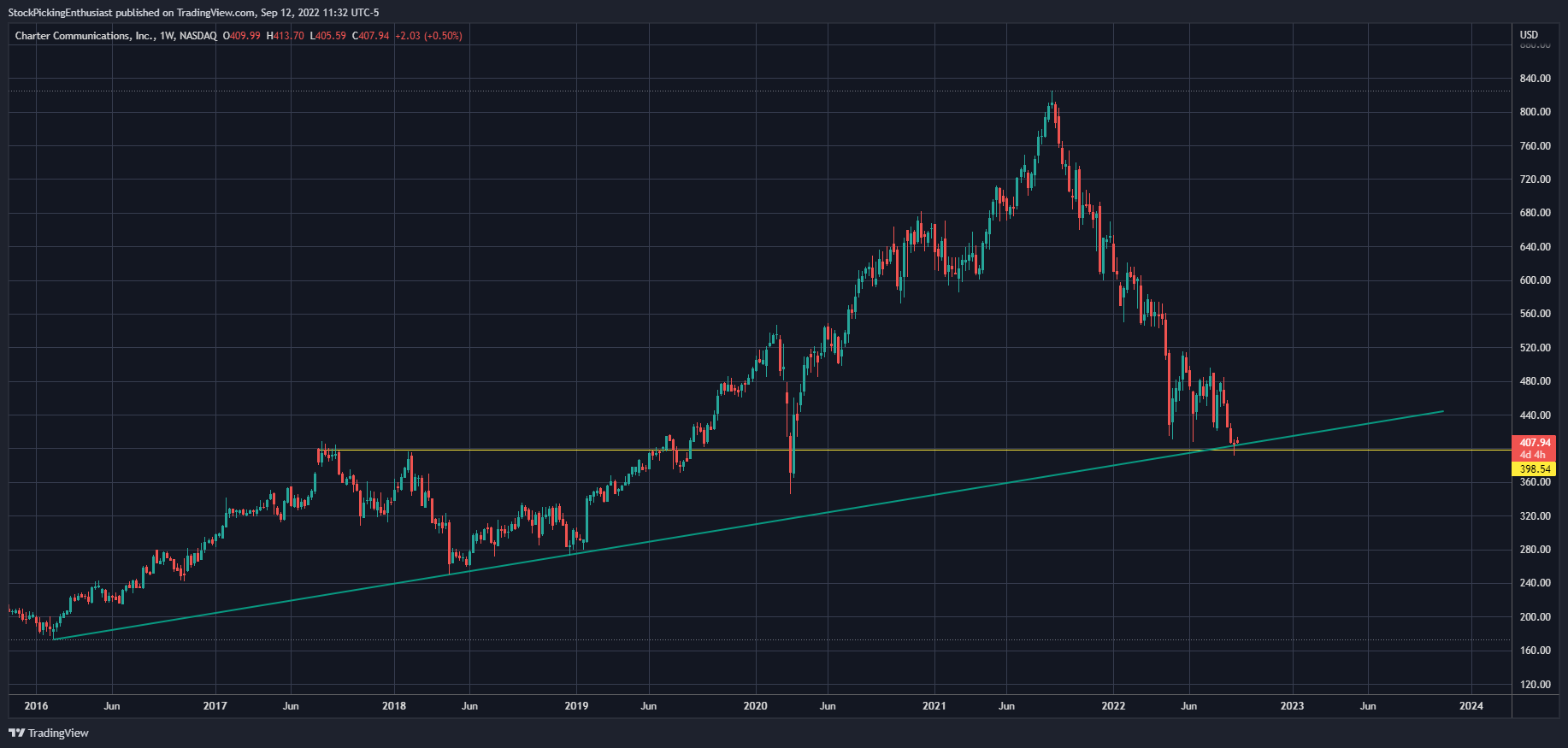Click the 680.00 price axis label
Screen dimensions: 1568x748
pos(1535,213)
